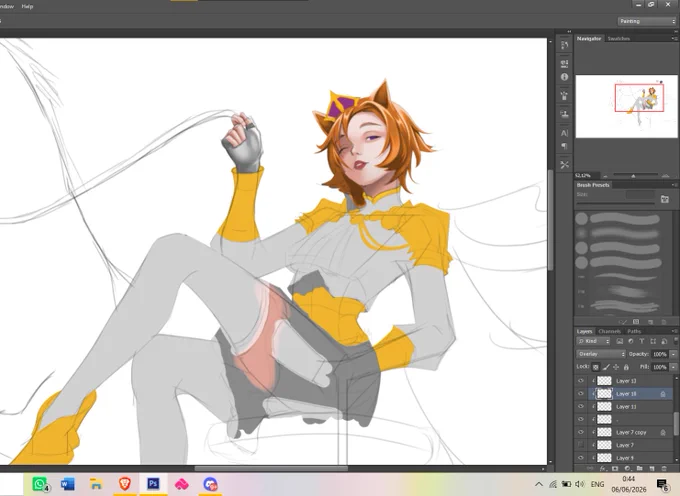Filter layers by shape layers
The image size is (680, 496).
point(653,341)
